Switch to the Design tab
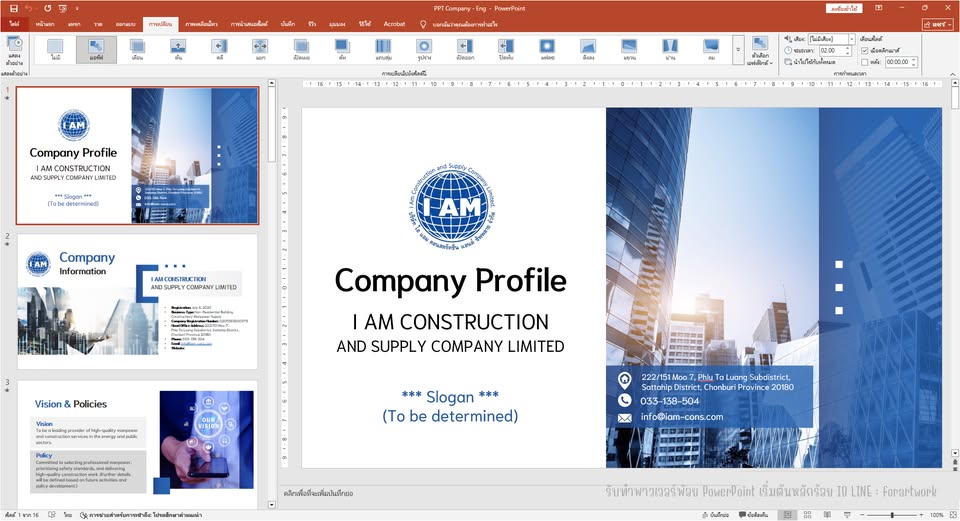This screenshot has width=960, height=521. point(126,24)
